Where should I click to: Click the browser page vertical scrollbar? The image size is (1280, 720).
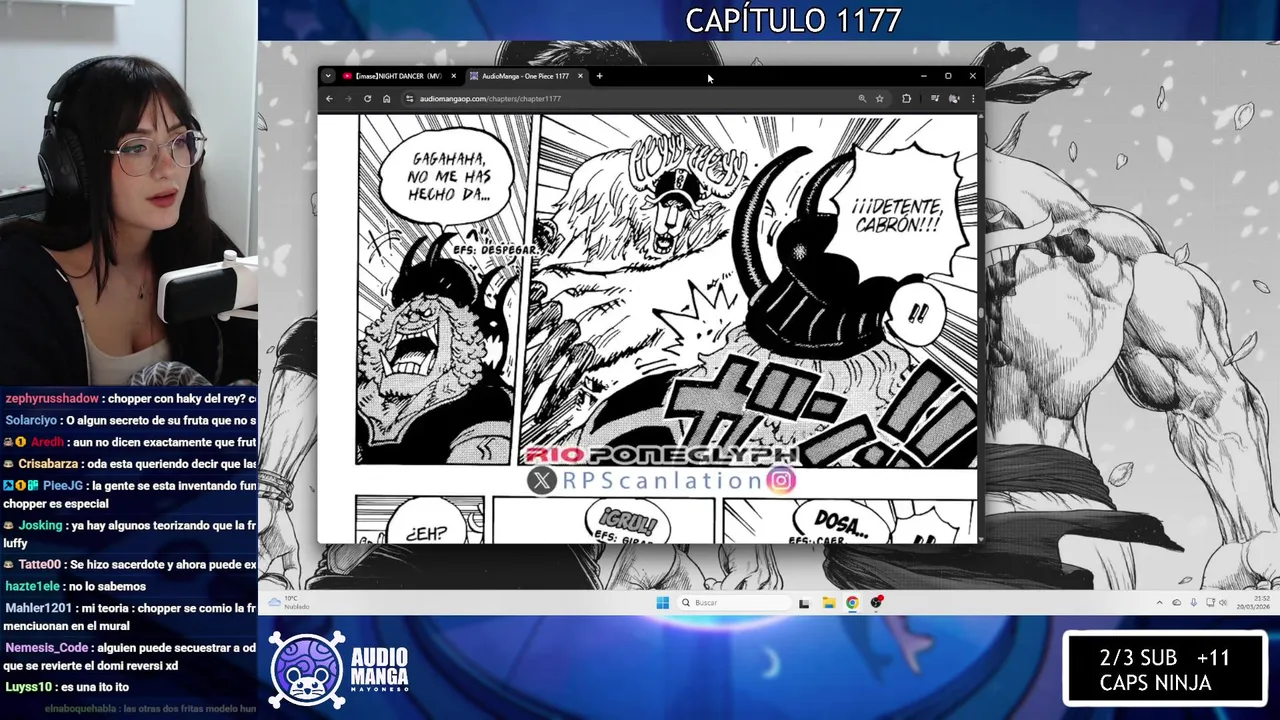pyautogui.click(x=980, y=328)
